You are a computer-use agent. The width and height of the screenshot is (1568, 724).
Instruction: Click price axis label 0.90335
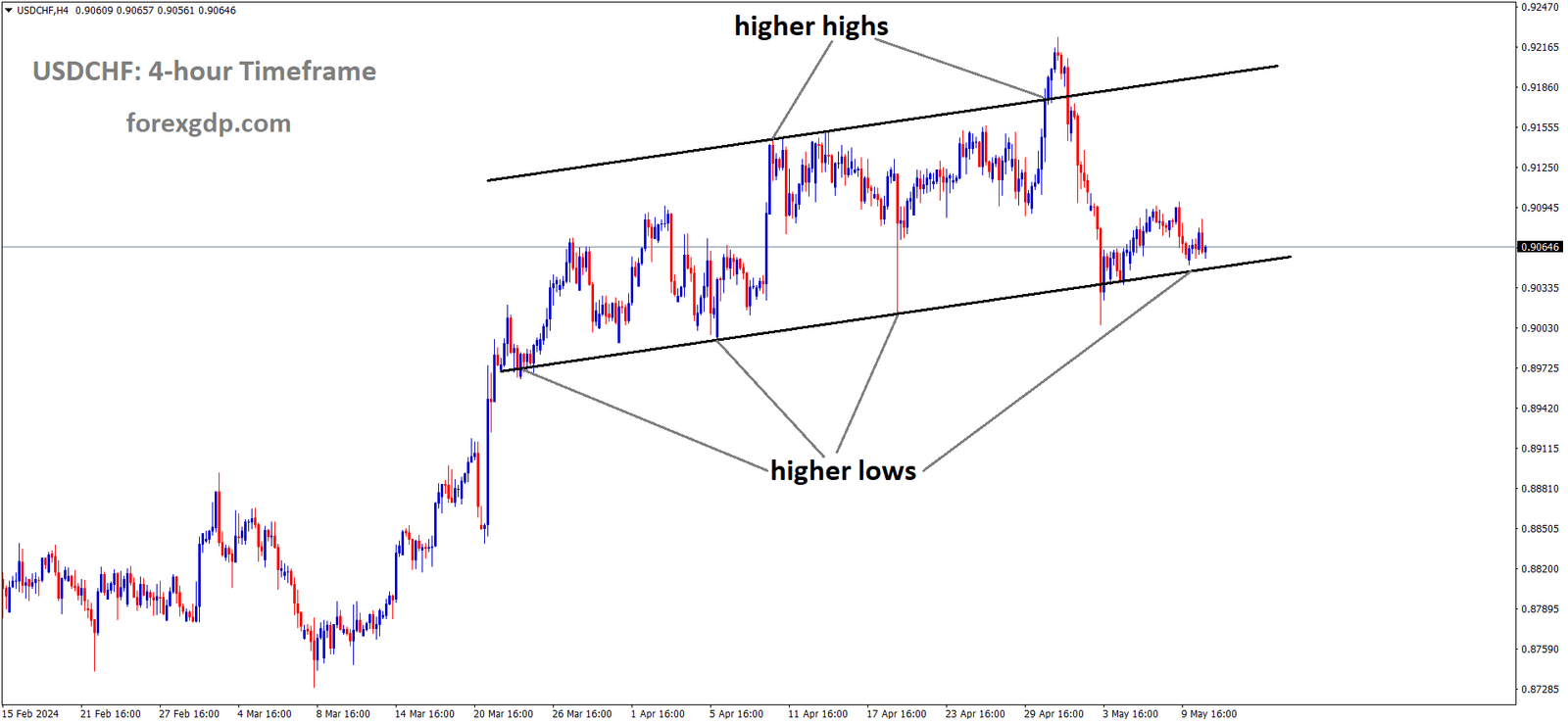[1540, 288]
